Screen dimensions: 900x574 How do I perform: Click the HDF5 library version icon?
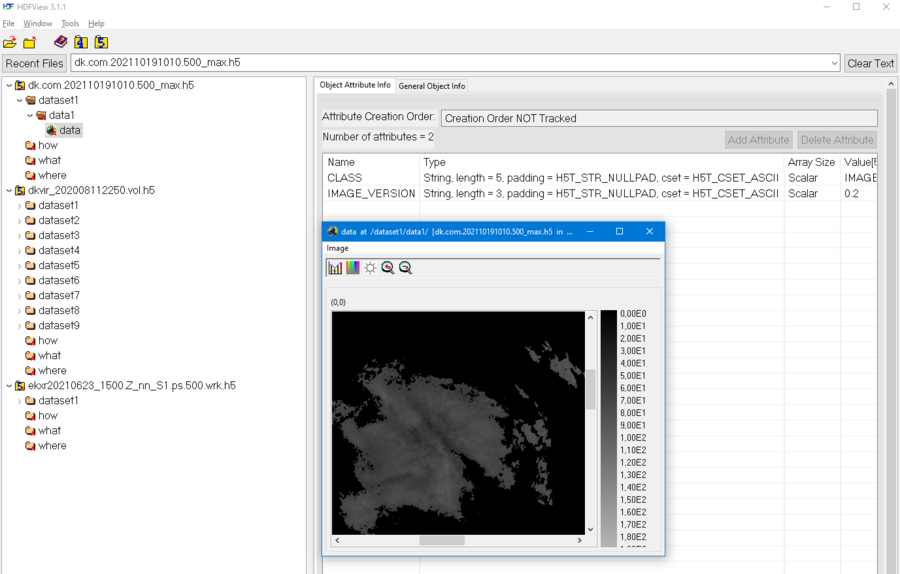click(x=101, y=42)
